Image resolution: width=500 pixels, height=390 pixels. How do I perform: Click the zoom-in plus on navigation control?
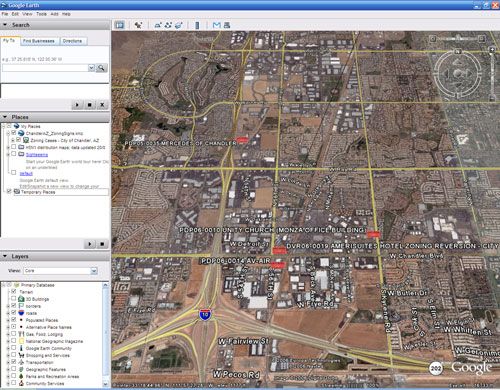[492, 49]
